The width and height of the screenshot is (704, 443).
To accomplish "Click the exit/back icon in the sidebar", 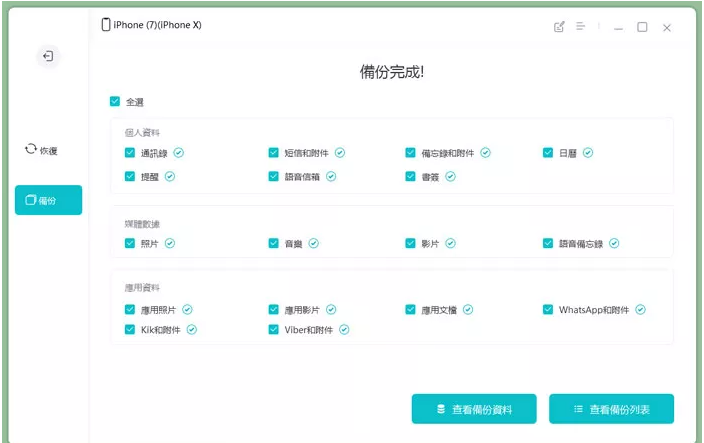I will click(48, 56).
